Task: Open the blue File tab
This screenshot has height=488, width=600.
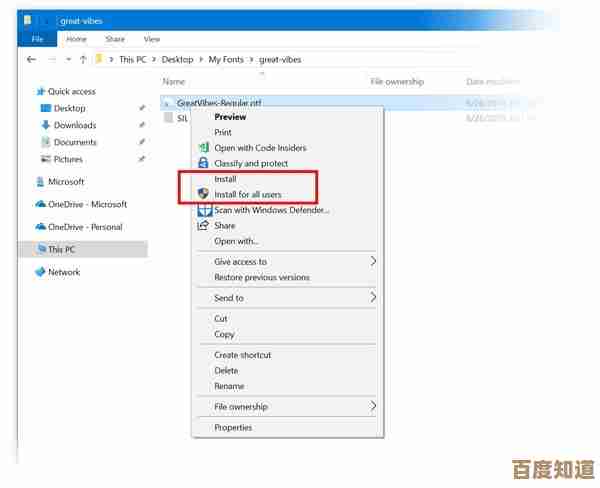Action: click(x=38, y=39)
